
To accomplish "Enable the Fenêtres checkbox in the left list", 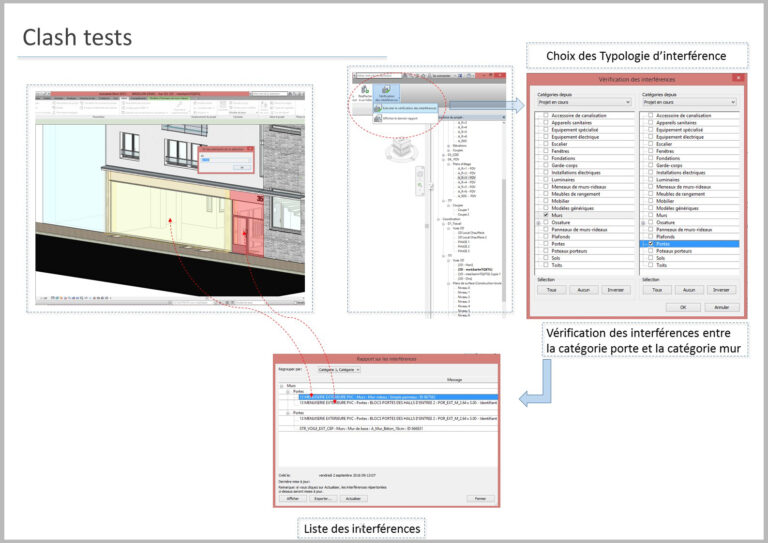I will click(x=545, y=150).
